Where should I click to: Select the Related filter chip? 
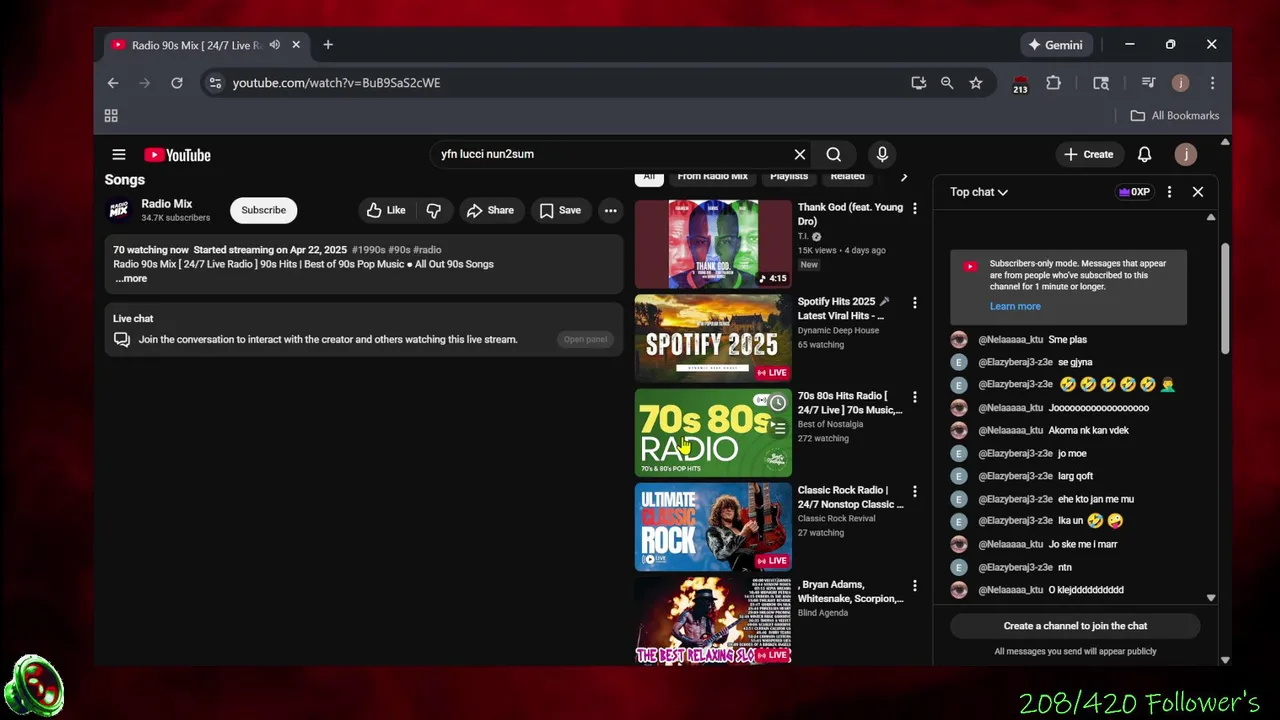tap(847, 177)
